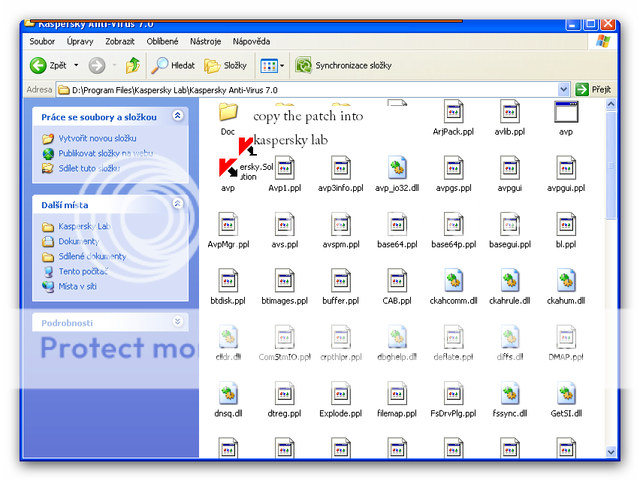Select the avpgui file icon
Viewport: 640px width, 481px height.
tap(510, 168)
